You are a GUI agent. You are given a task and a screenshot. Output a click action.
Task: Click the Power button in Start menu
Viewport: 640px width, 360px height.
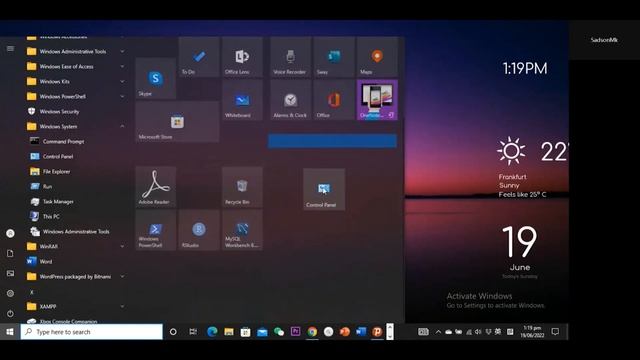pos(10,313)
